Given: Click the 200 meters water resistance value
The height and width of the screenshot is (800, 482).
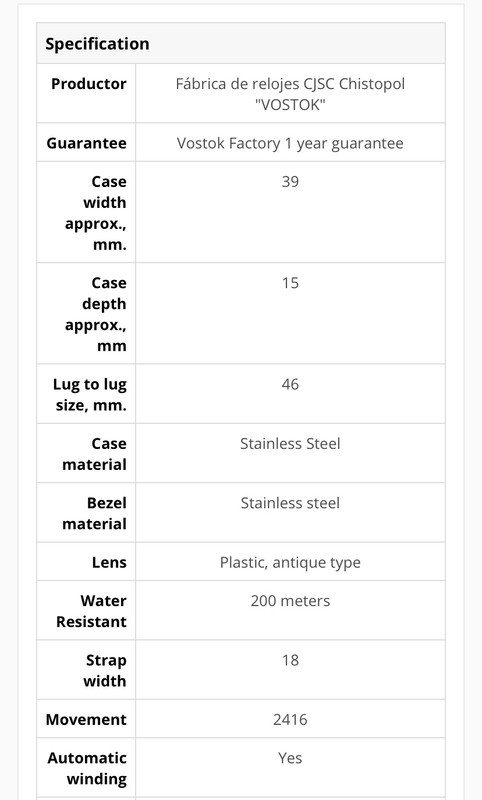Looking at the screenshot, I should 290,601.
